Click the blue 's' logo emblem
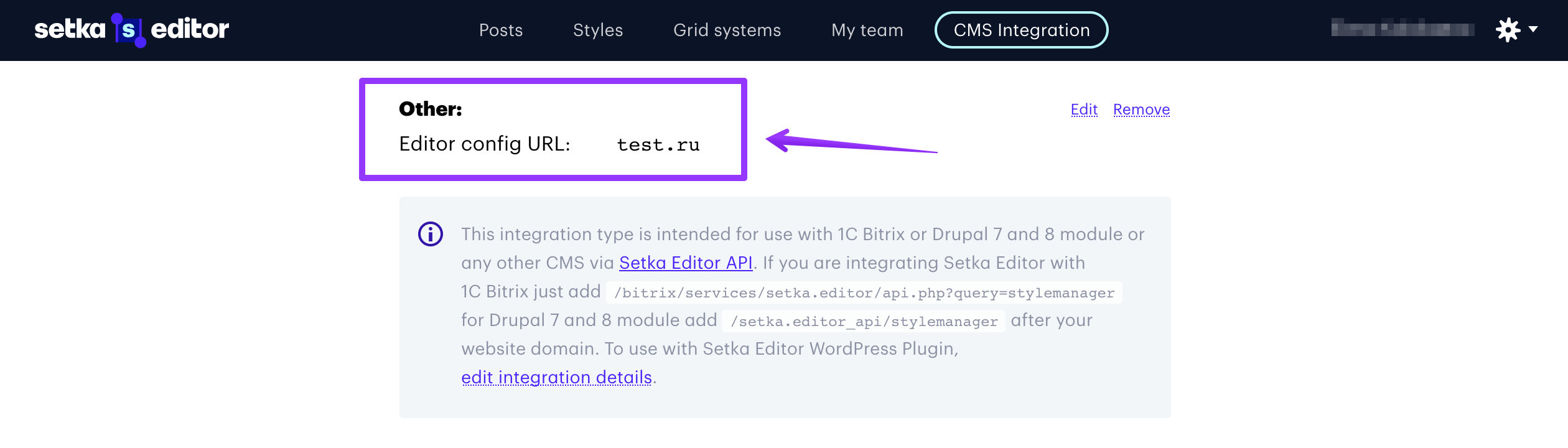This screenshot has width=1568, height=448. click(x=128, y=30)
